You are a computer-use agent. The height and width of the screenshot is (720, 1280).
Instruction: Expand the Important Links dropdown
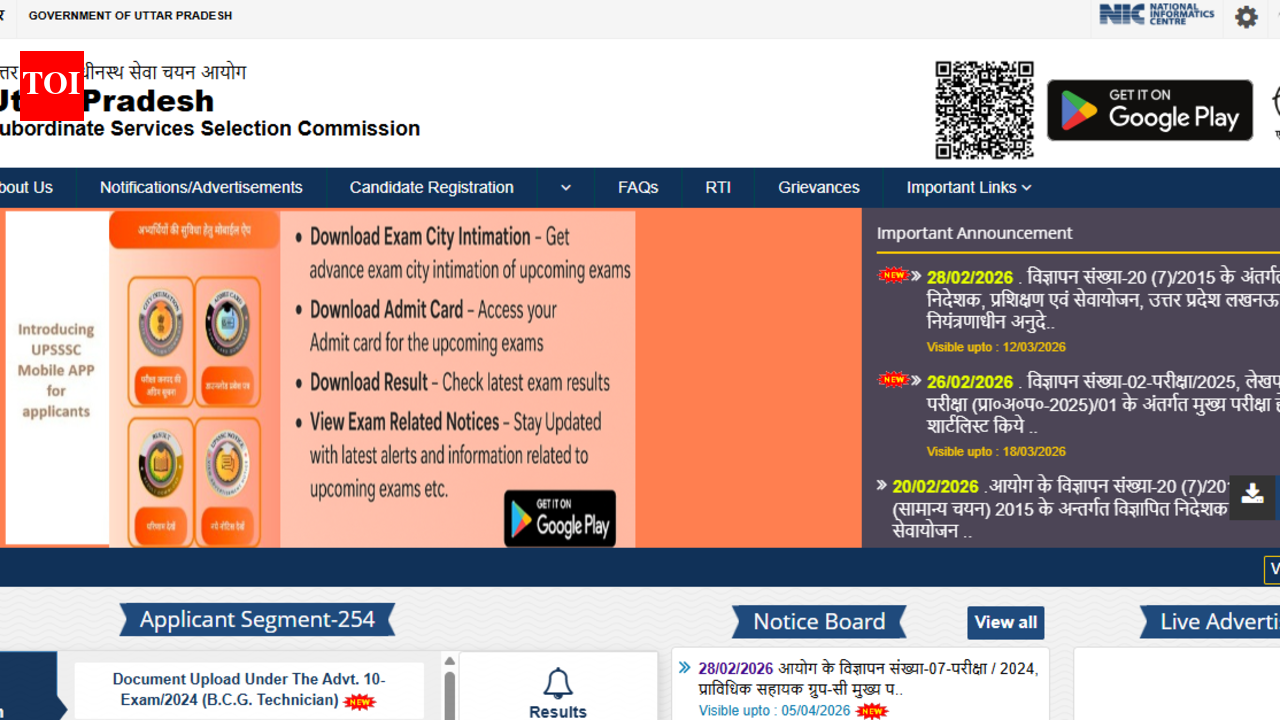click(x=968, y=188)
